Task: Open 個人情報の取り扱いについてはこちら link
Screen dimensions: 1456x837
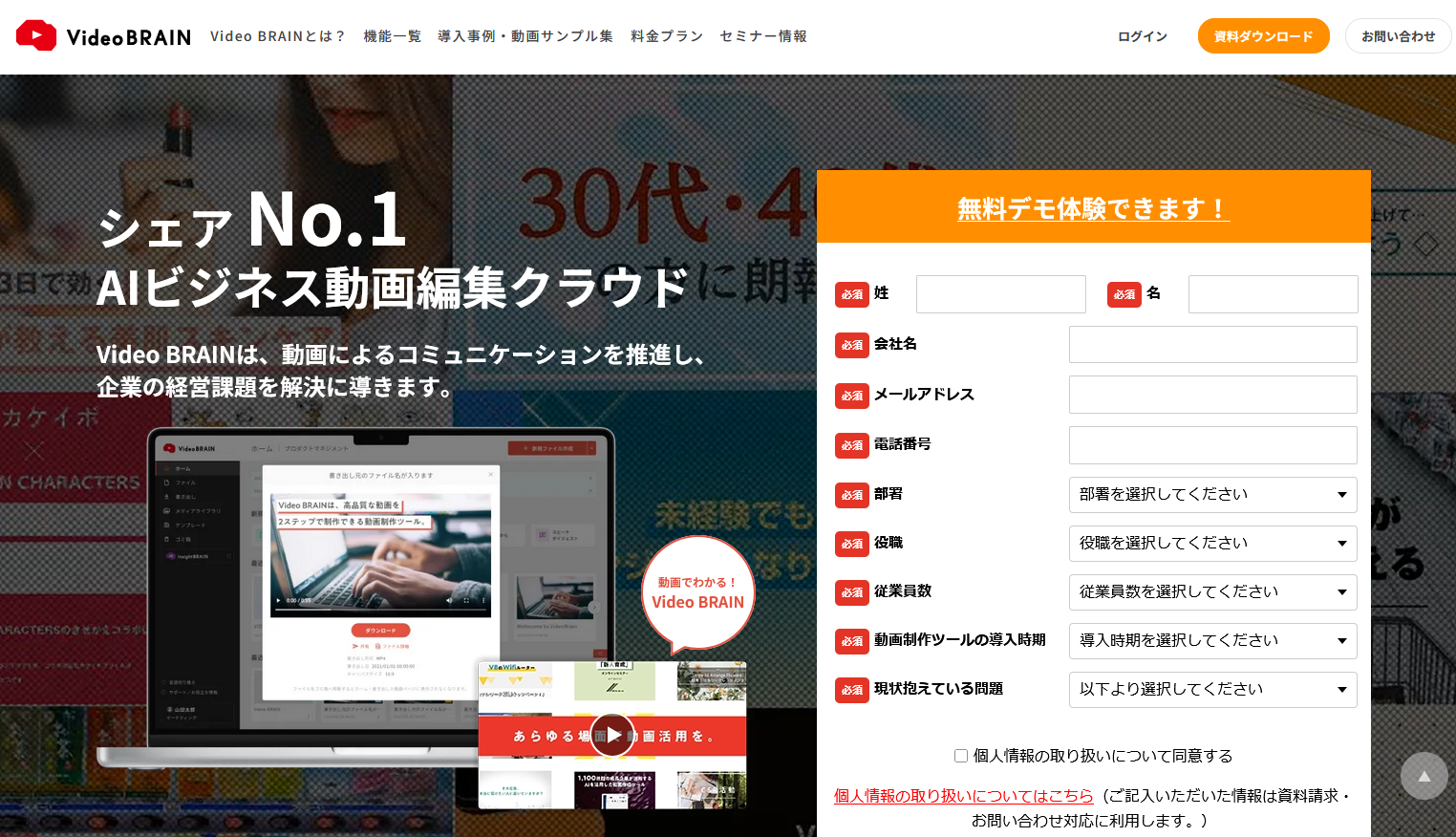Action: coord(963,796)
